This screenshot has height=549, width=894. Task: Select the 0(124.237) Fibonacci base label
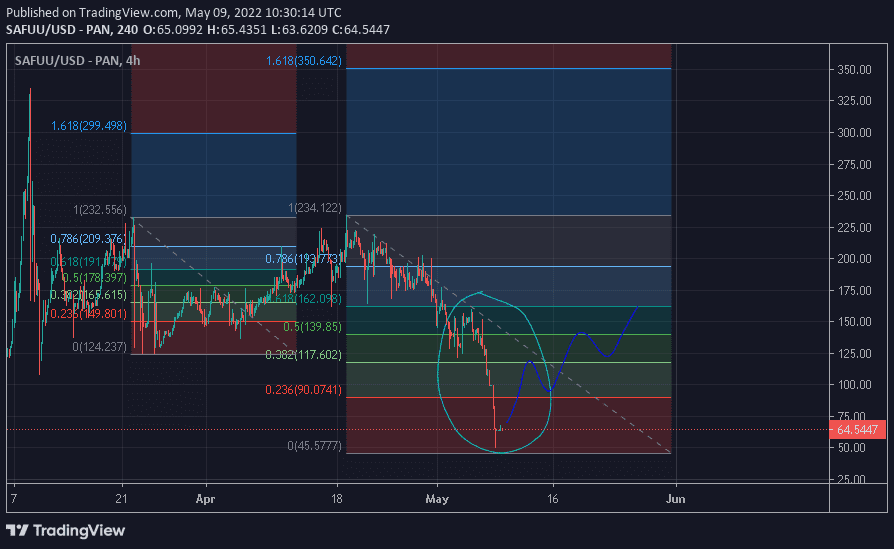pos(100,347)
